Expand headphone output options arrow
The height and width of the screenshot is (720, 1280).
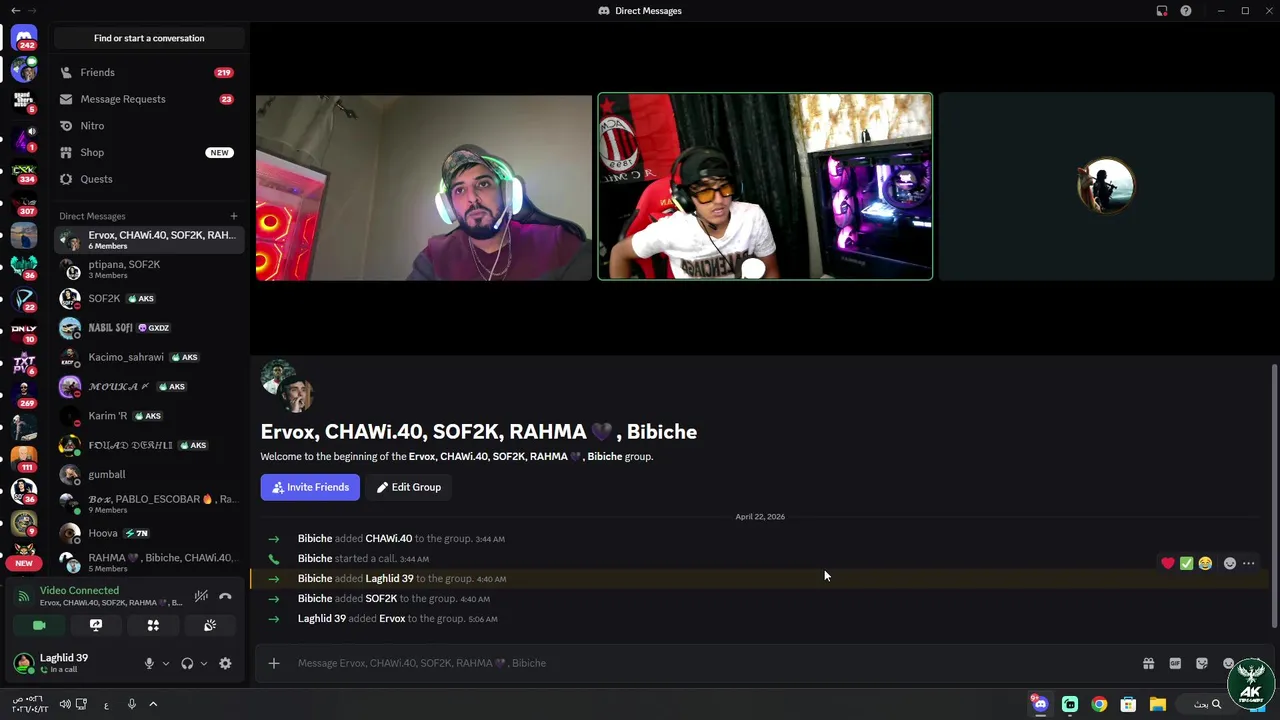[204, 663]
